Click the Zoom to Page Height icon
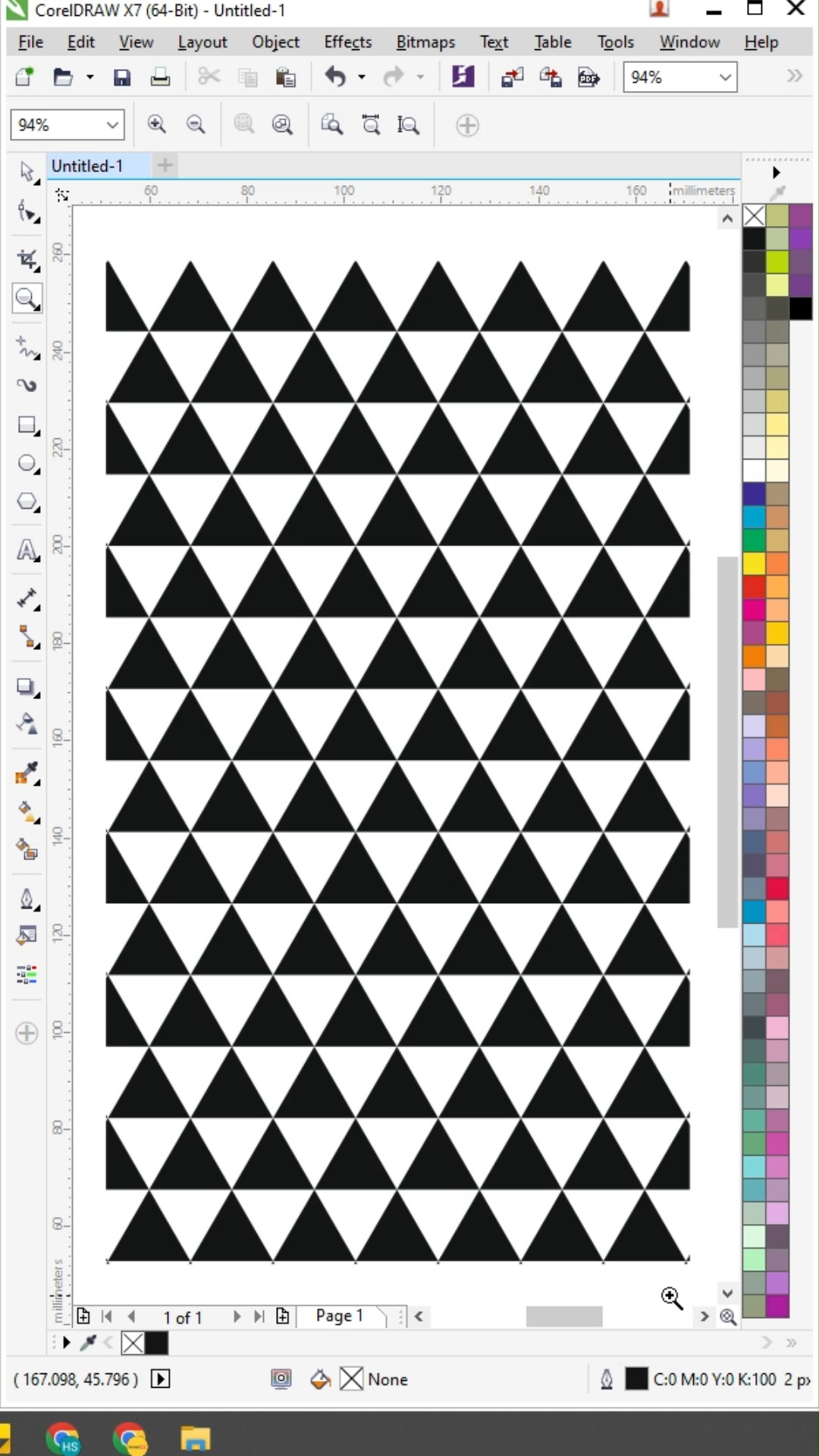This screenshot has width=819, height=1456. click(x=408, y=124)
